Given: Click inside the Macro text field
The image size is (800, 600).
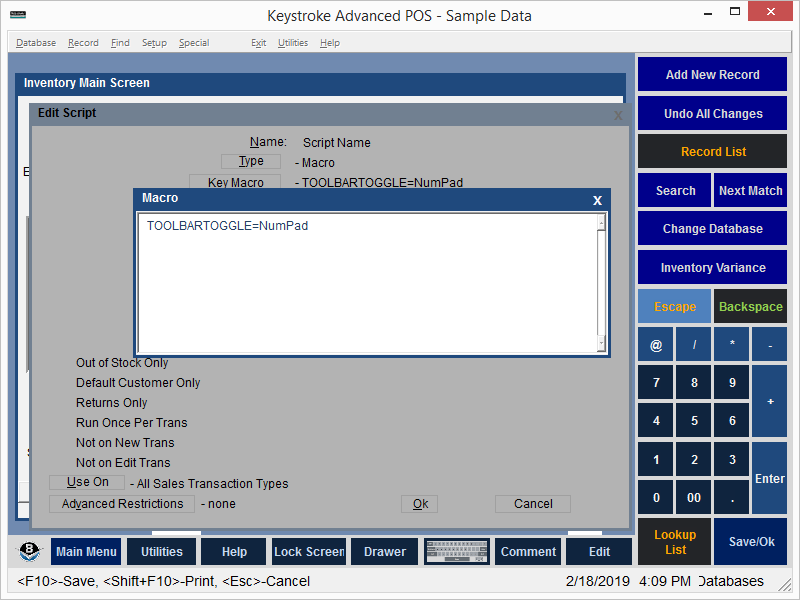Looking at the screenshot, I should click(x=370, y=282).
